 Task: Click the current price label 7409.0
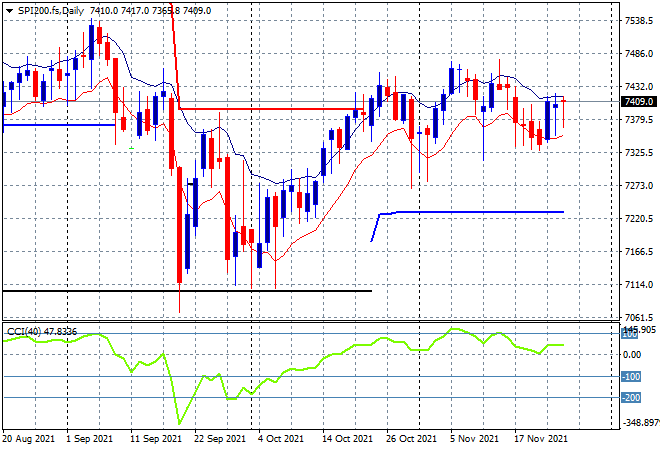[639, 101]
